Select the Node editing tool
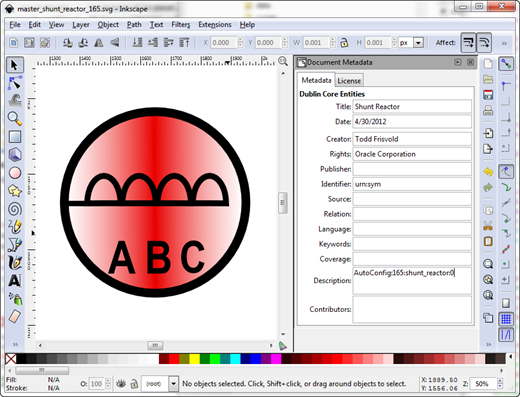The image size is (520, 397). [x=15, y=83]
